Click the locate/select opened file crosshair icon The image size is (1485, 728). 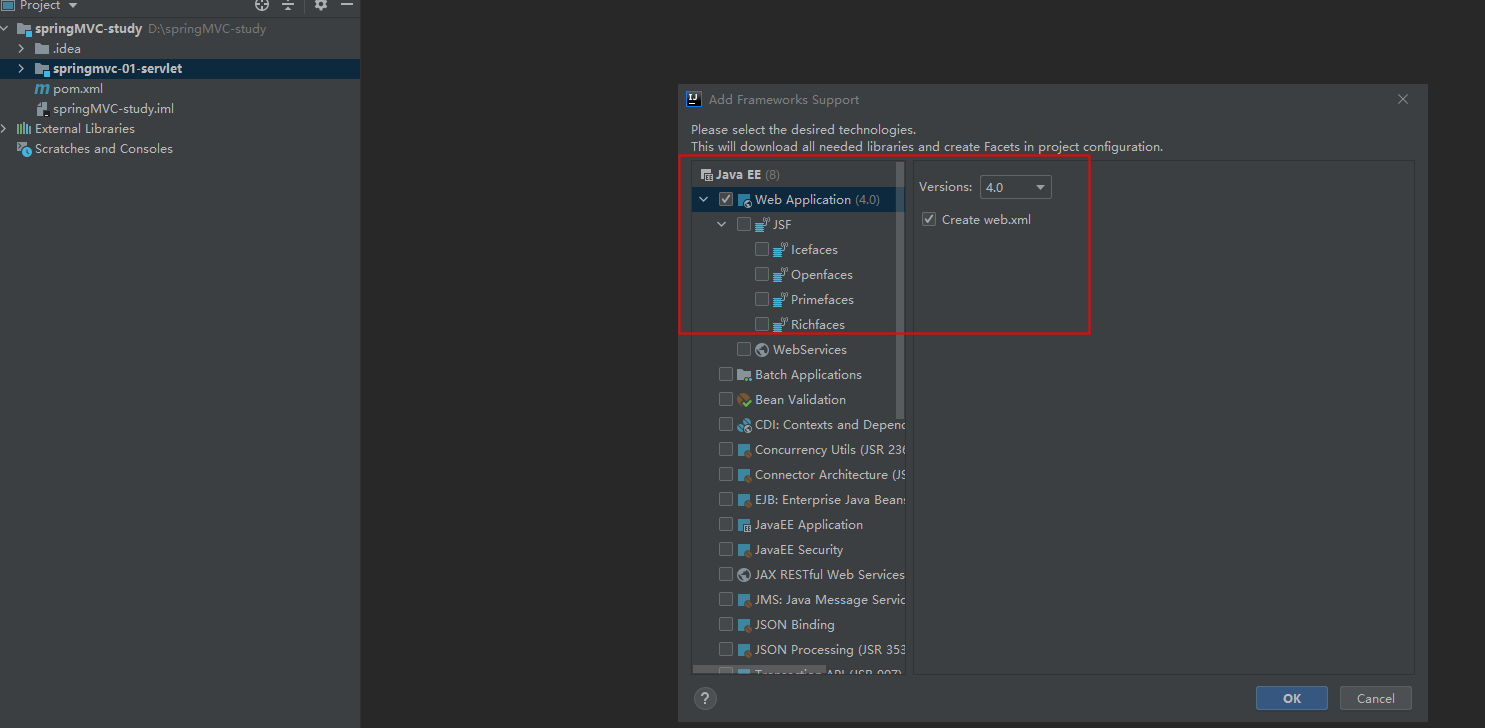coord(262,5)
